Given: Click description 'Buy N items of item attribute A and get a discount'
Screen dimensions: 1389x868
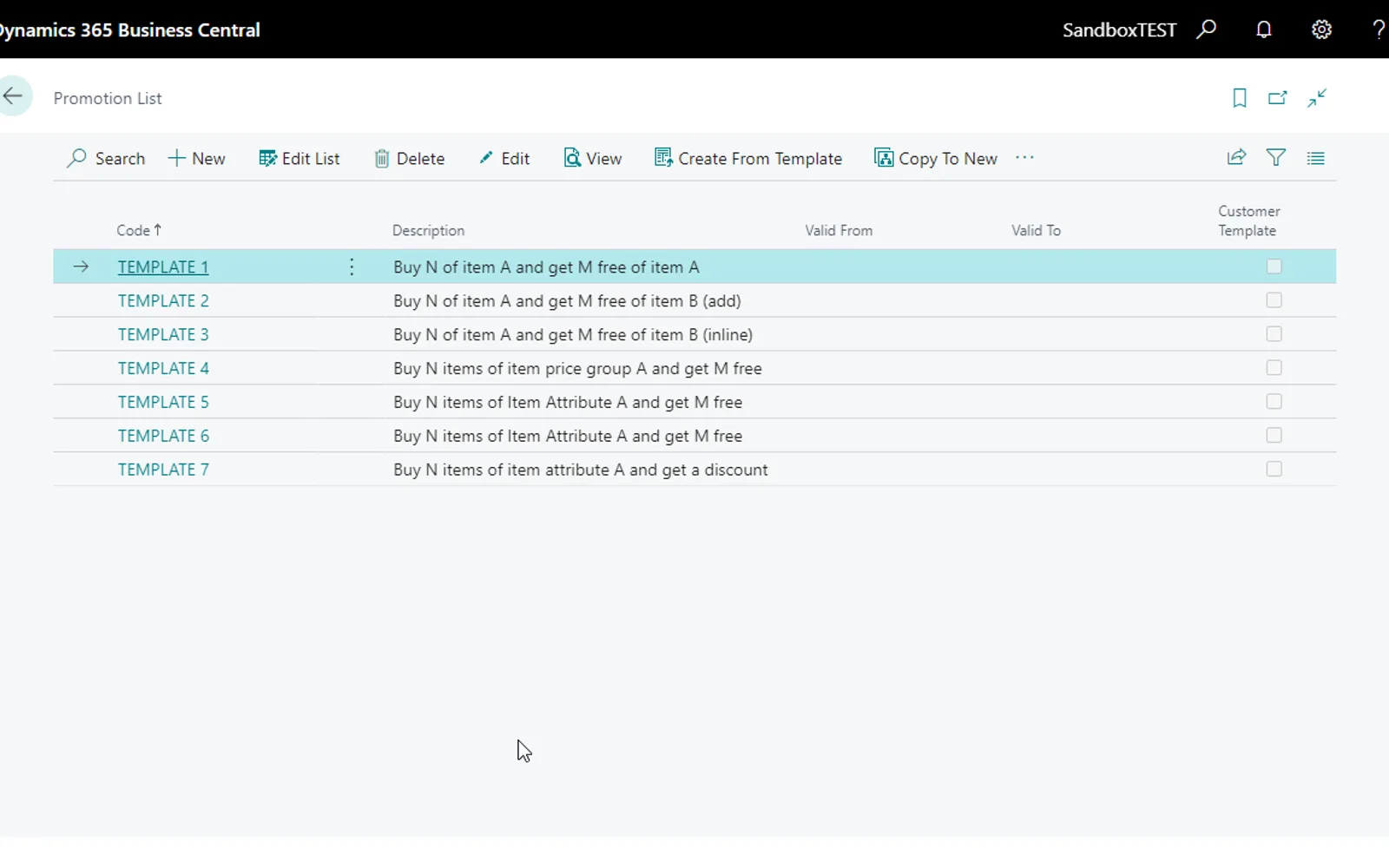Looking at the screenshot, I should [x=581, y=470].
